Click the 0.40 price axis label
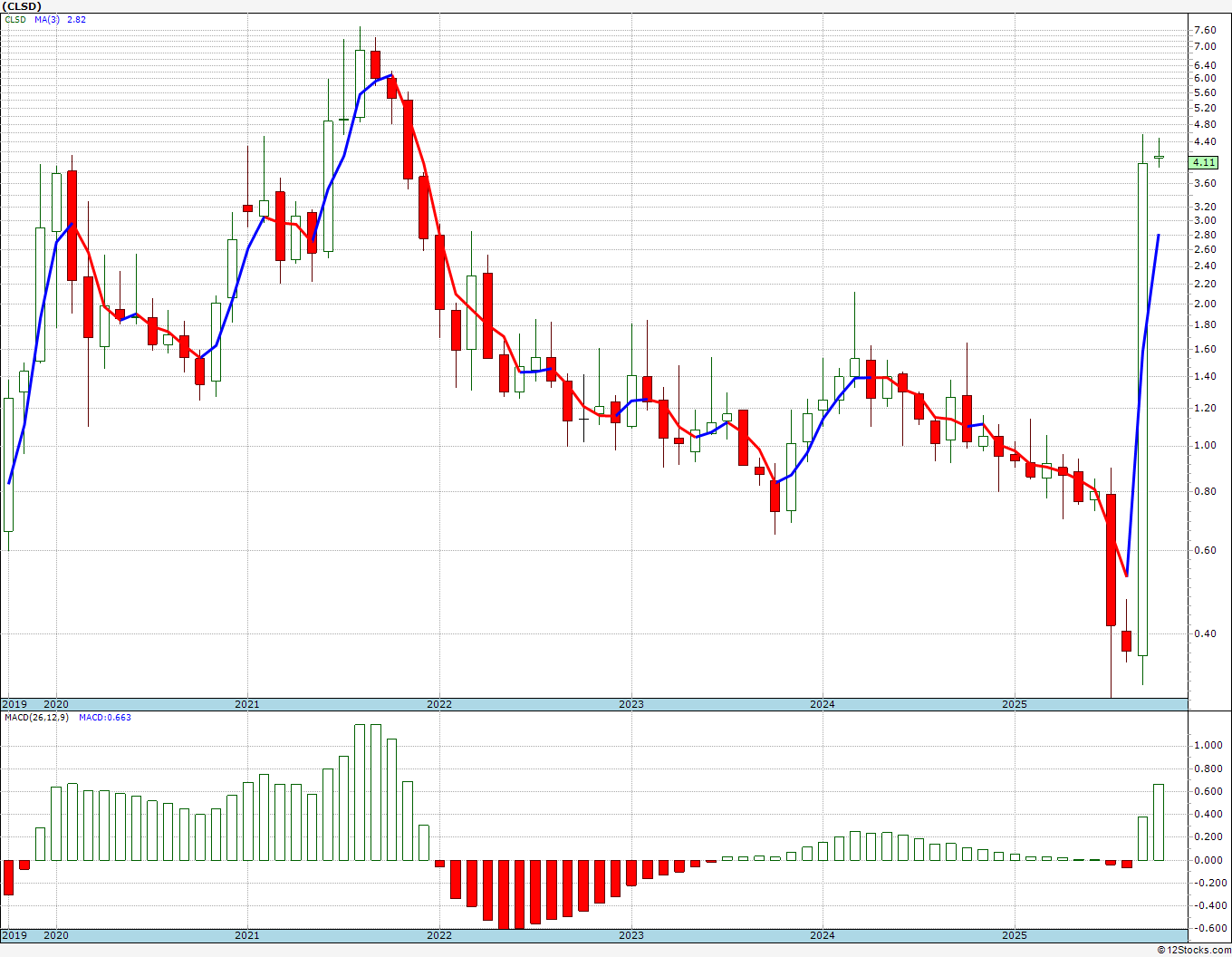This screenshot has height=957, width=1232. click(1205, 633)
